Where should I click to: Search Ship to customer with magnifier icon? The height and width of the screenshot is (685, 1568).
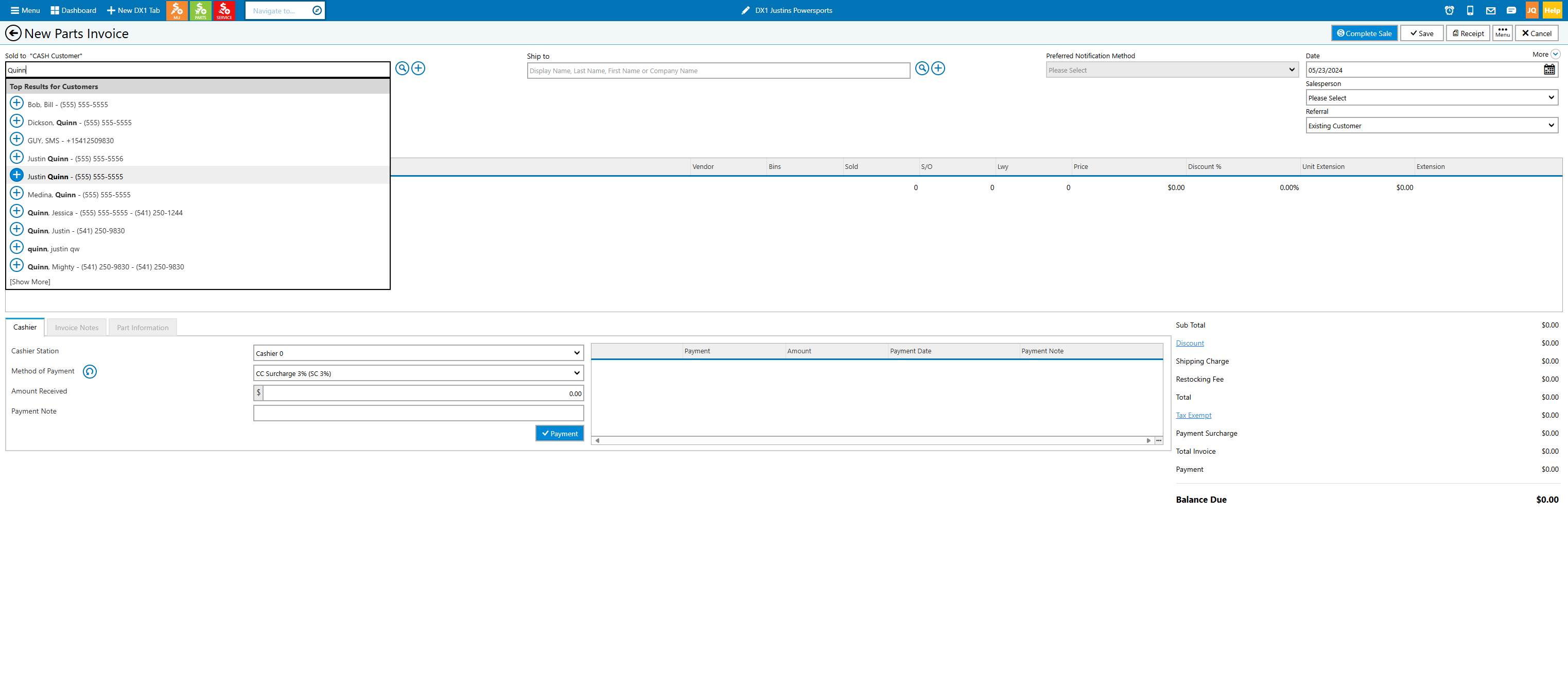tap(922, 68)
